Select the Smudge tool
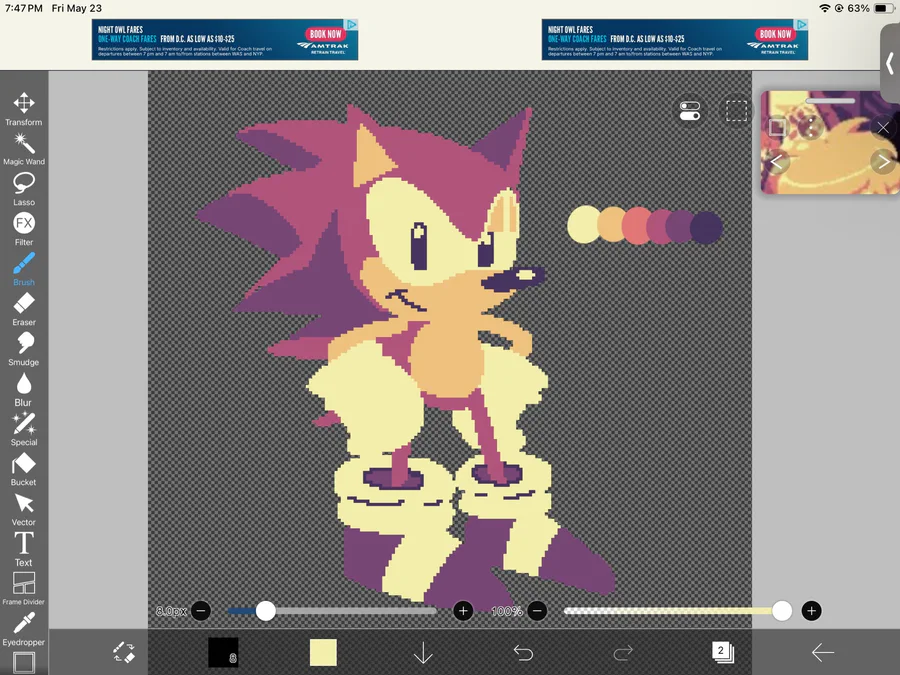 pyautogui.click(x=24, y=350)
